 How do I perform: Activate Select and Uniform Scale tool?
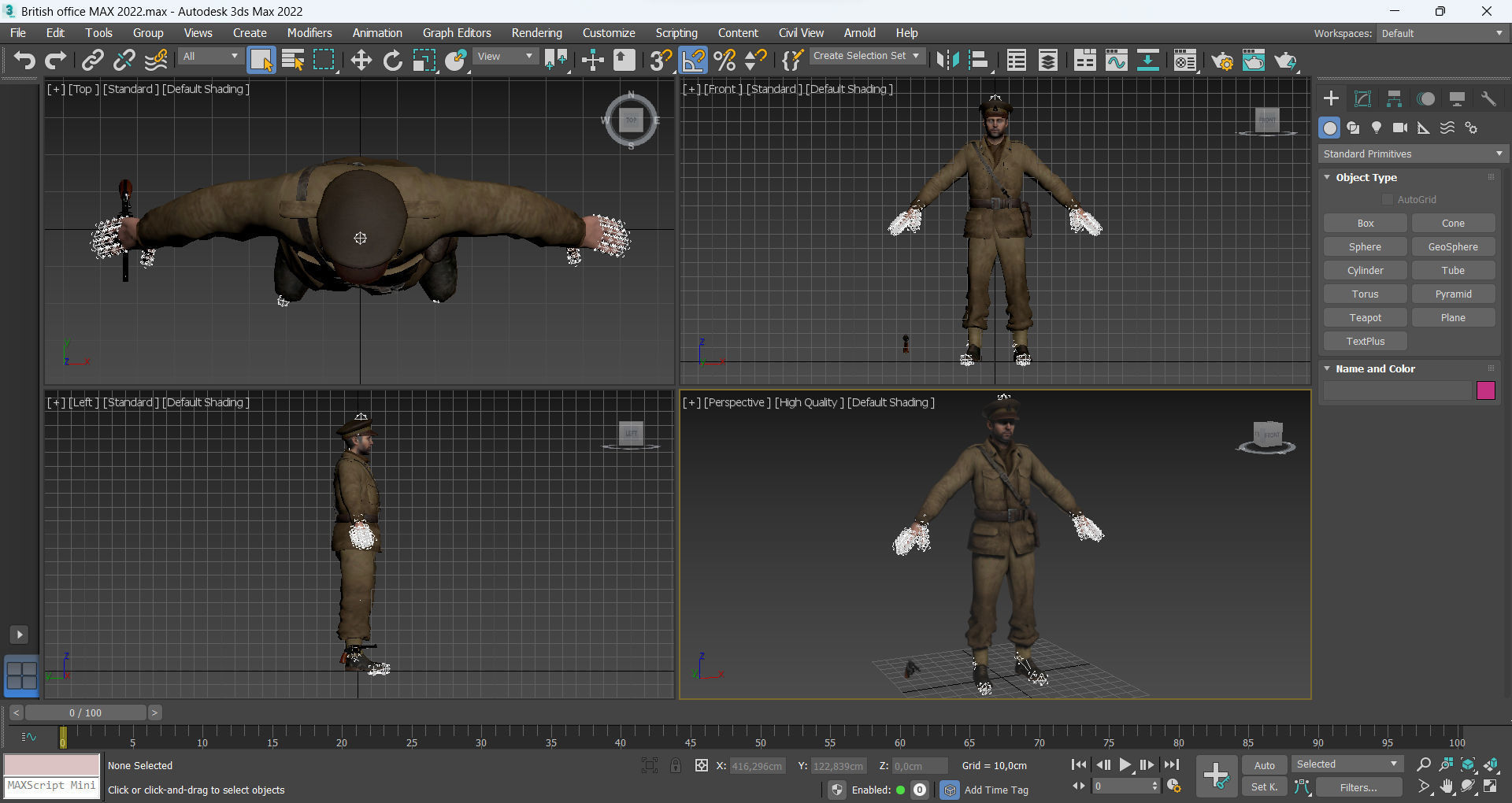424,61
